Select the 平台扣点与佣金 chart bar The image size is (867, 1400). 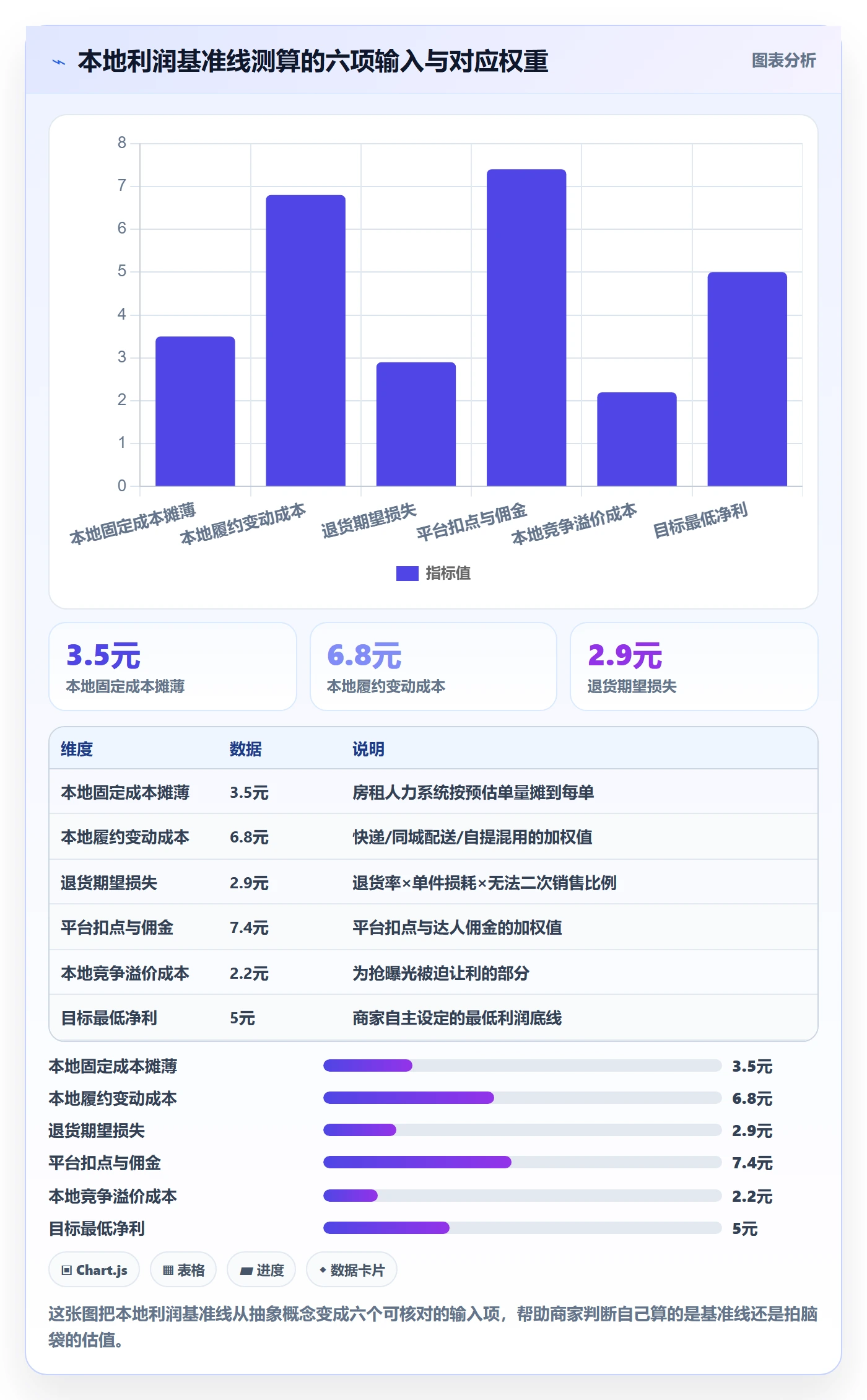[526, 328]
